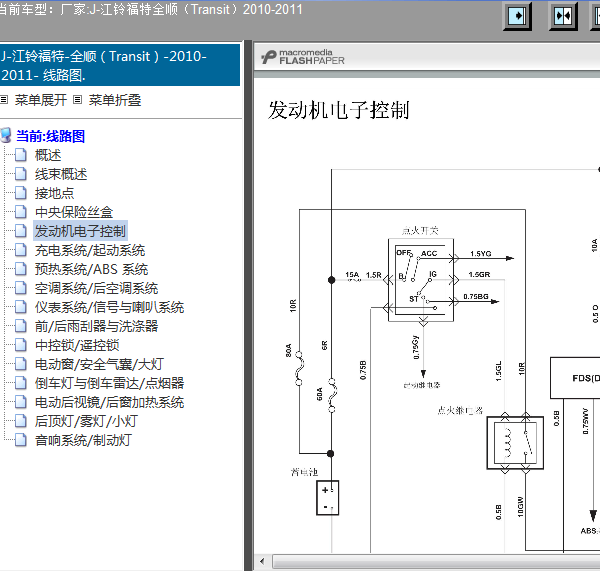This screenshot has height=571, width=600.
Task: Click the page icon next to 中央保险丝盒
Action: (x=21, y=212)
